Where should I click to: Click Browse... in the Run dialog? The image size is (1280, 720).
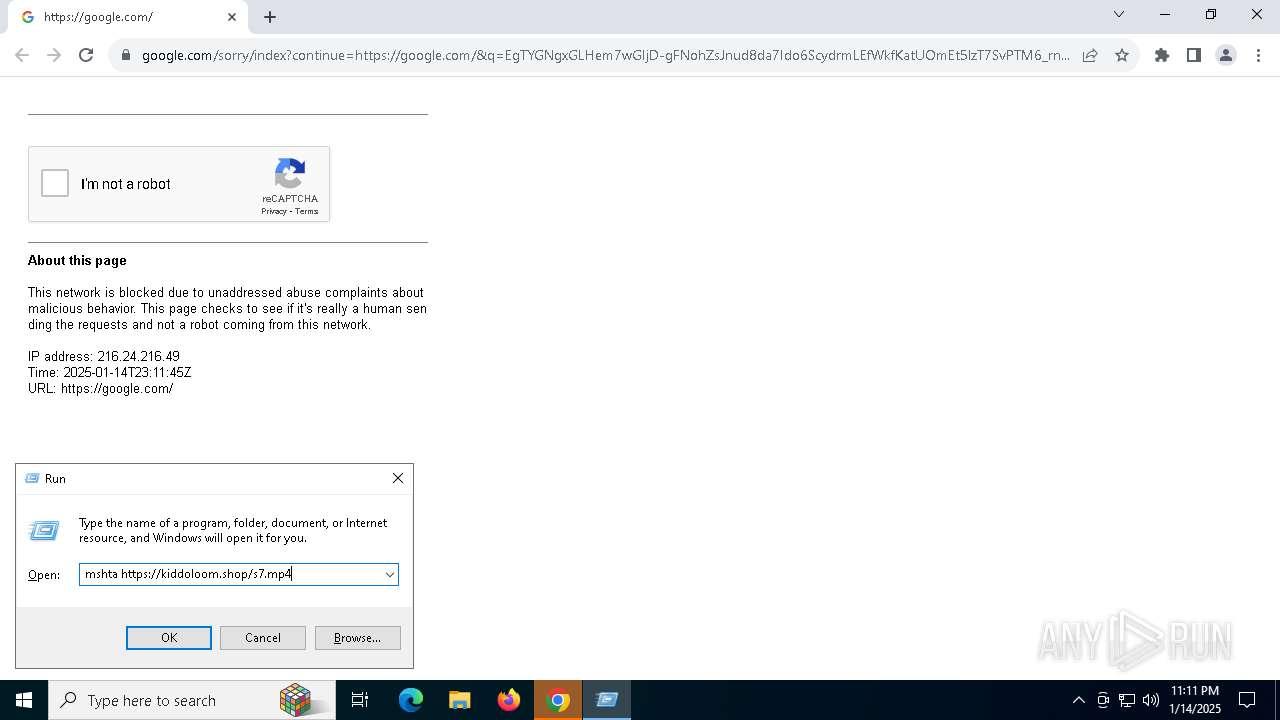[358, 638]
